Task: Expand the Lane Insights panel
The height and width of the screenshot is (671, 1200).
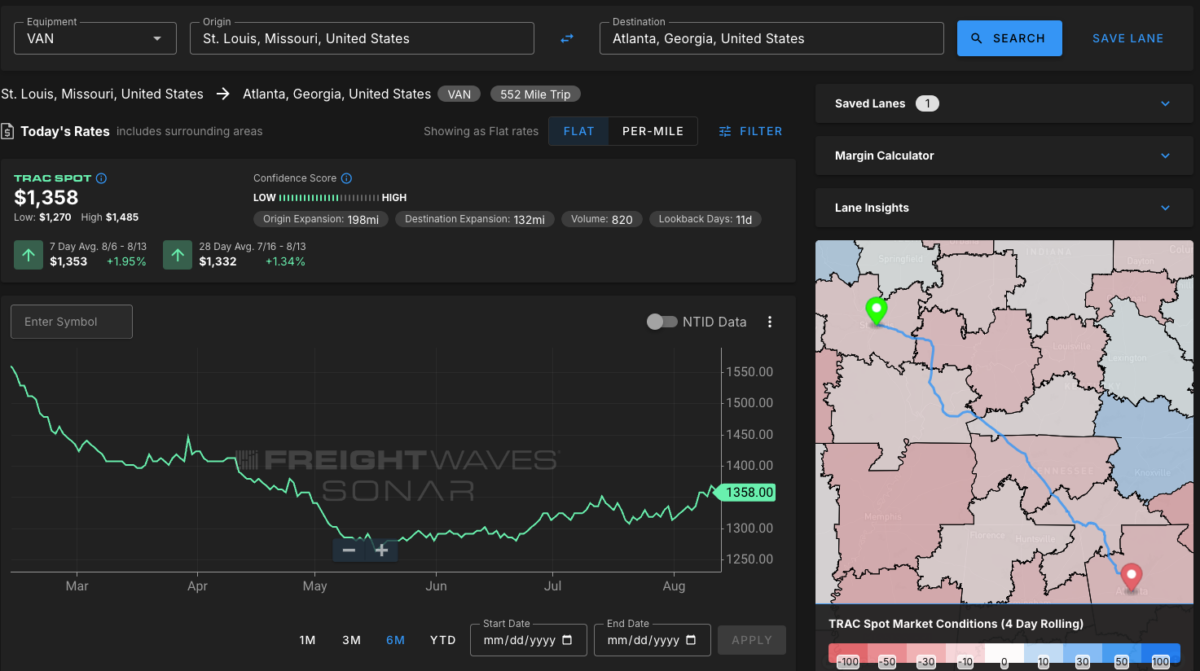Action: 1003,208
